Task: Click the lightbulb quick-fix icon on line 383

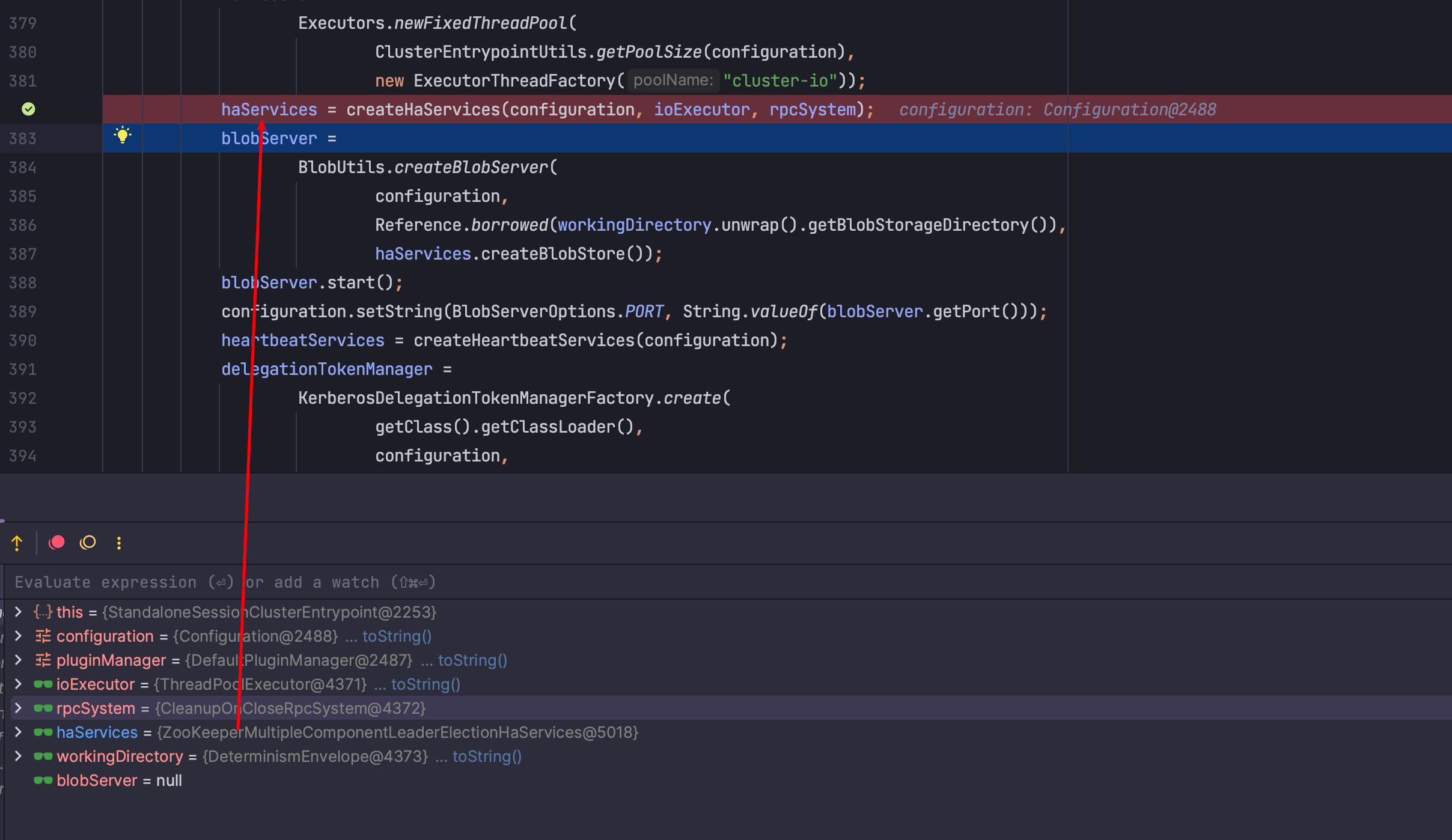Action: click(123, 136)
